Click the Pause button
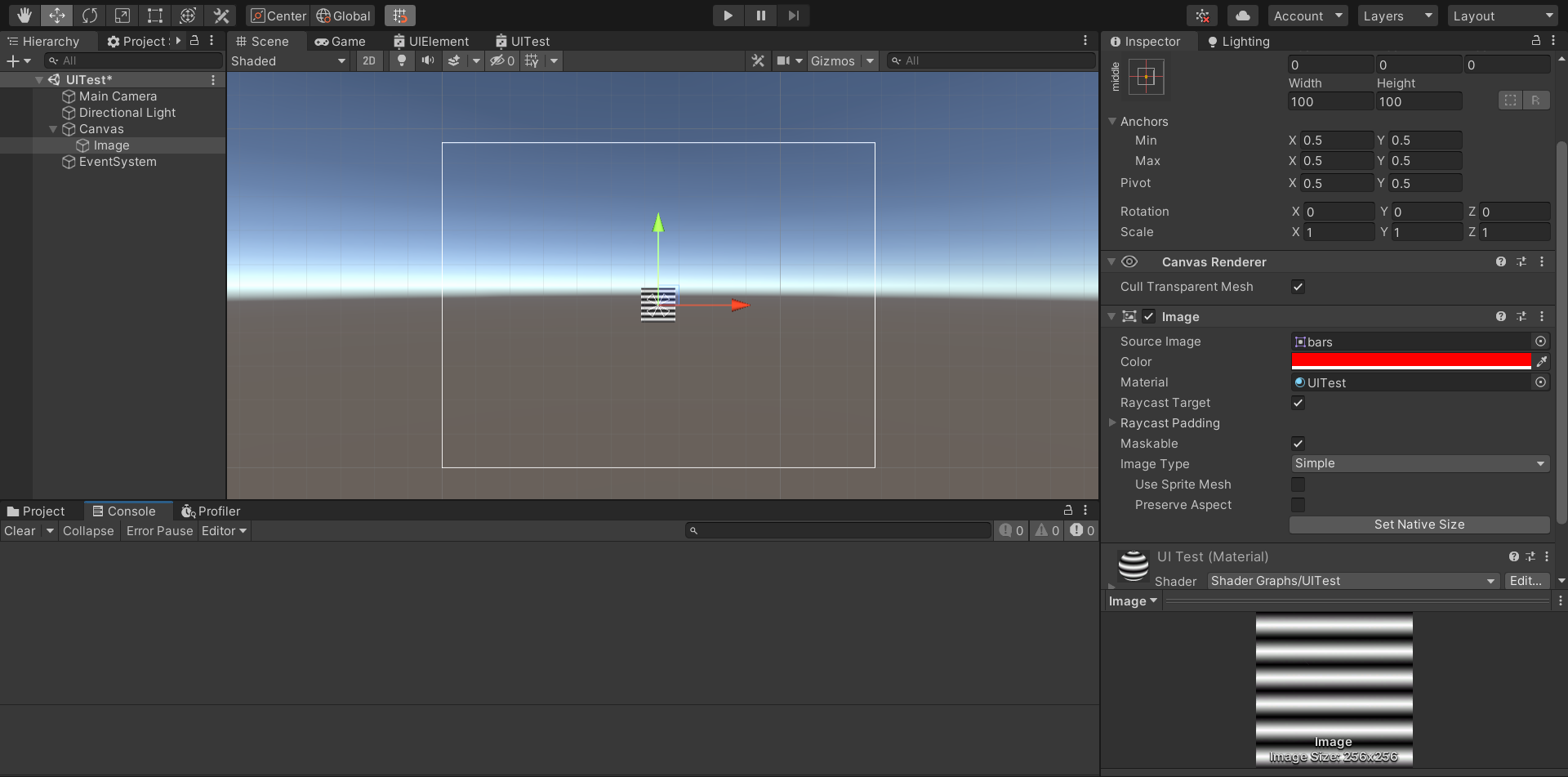Viewport: 1568px width, 777px height. pyautogui.click(x=760, y=16)
